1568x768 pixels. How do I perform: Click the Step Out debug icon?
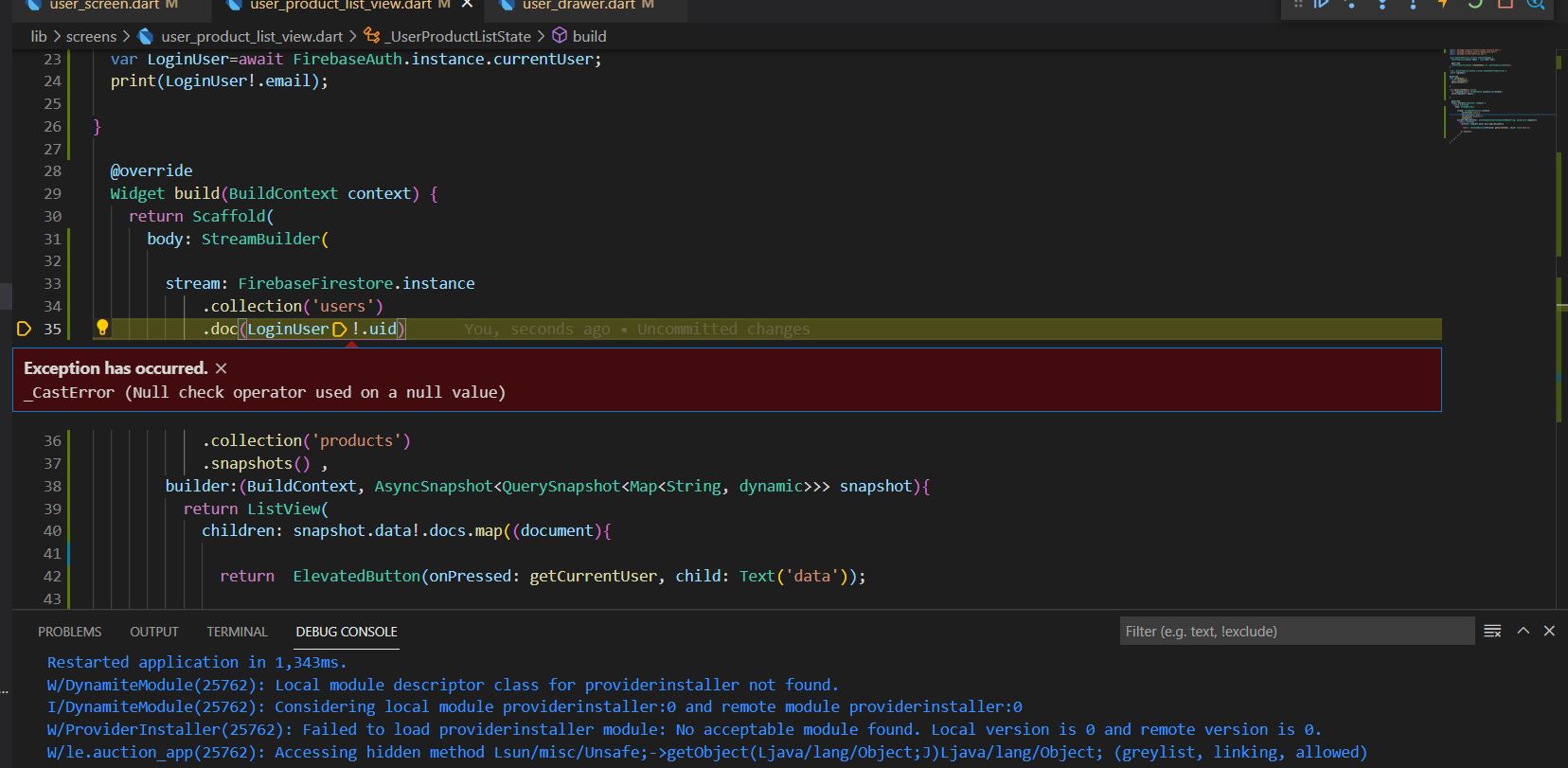point(1413,4)
